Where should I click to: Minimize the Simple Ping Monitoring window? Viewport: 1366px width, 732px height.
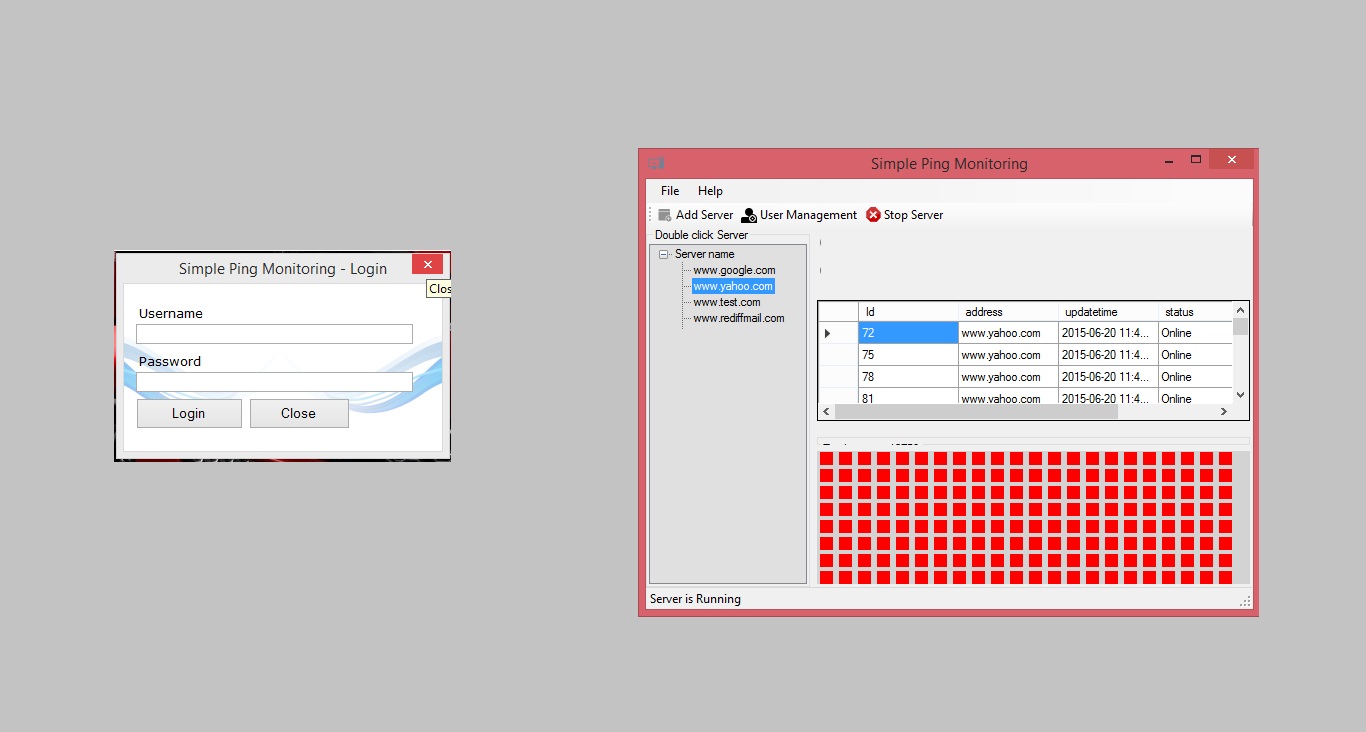tap(1169, 160)
